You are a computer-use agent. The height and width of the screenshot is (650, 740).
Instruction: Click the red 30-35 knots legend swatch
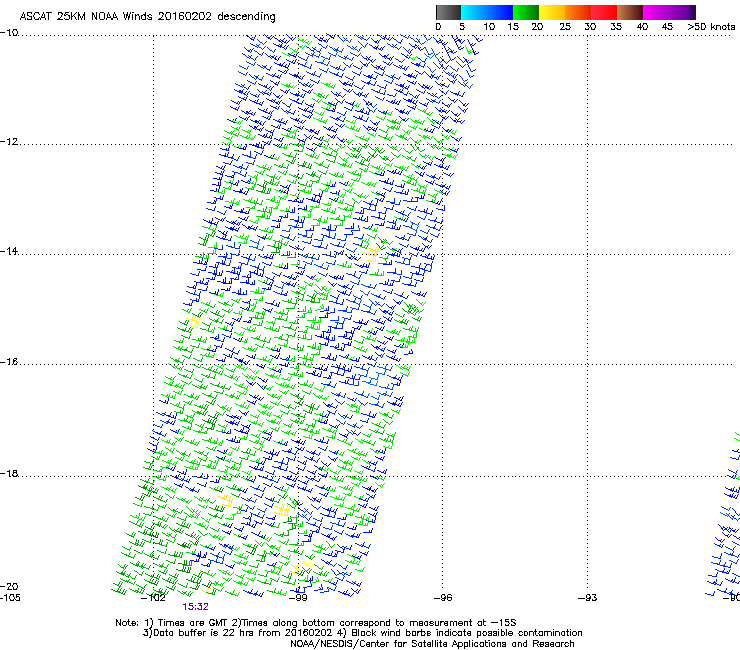tap(604, 12)
